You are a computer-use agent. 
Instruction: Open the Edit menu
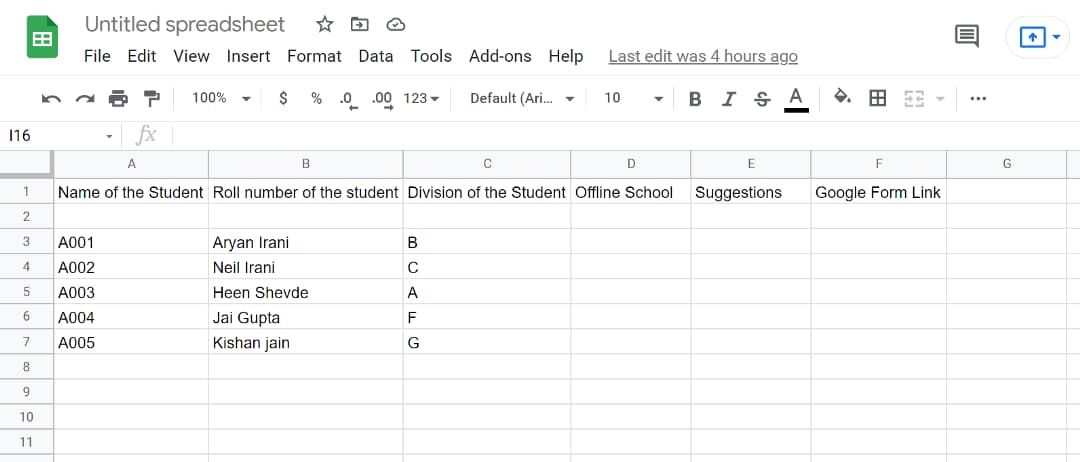pos(142,56)
